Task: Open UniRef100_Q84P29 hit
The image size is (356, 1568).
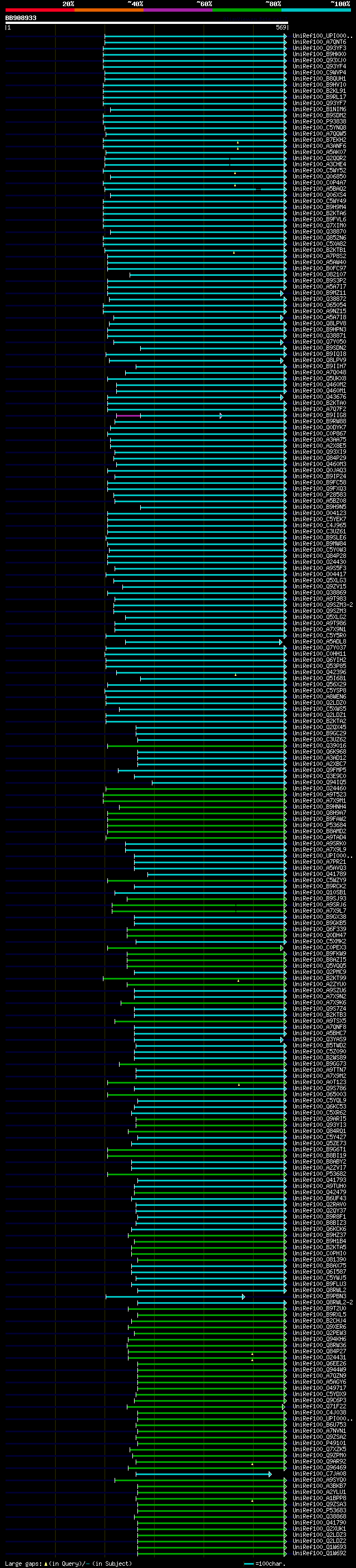Action: (x=319, y=458)
